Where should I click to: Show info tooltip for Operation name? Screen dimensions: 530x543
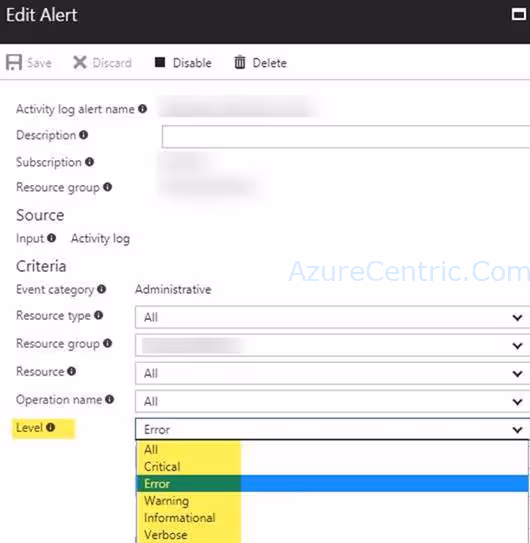[x=109, y=399]
